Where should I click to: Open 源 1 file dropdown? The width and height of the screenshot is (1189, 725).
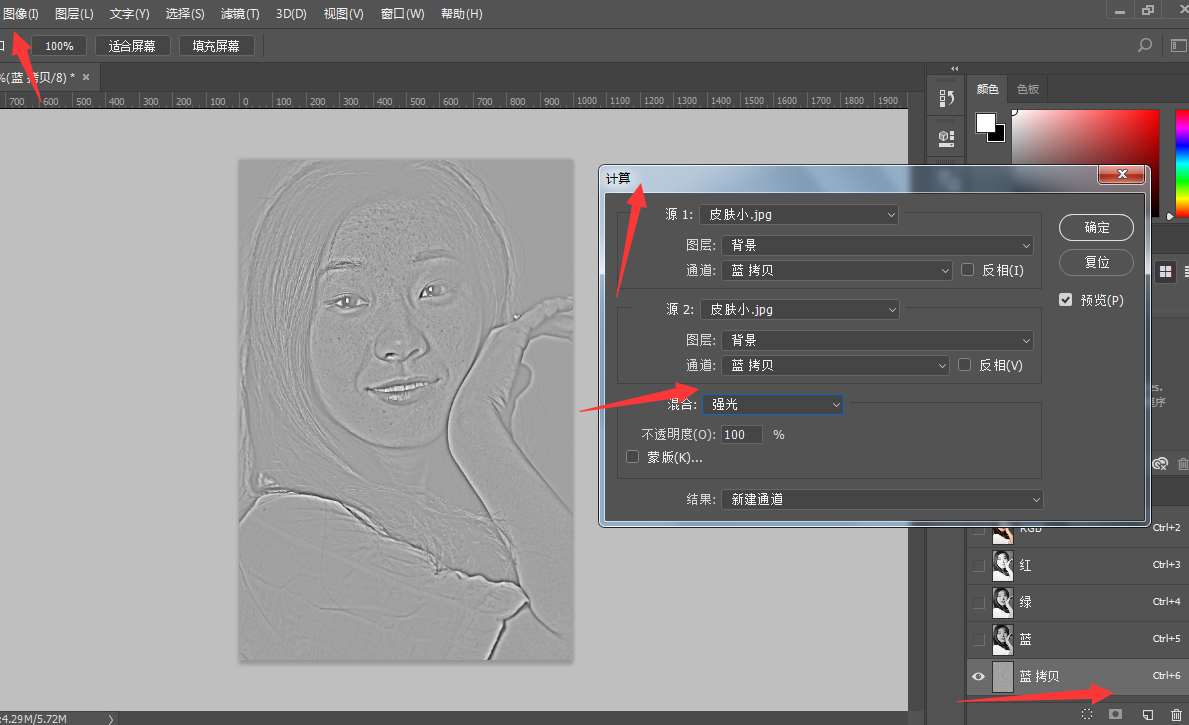pyautogui.click(x=798, y=215)
